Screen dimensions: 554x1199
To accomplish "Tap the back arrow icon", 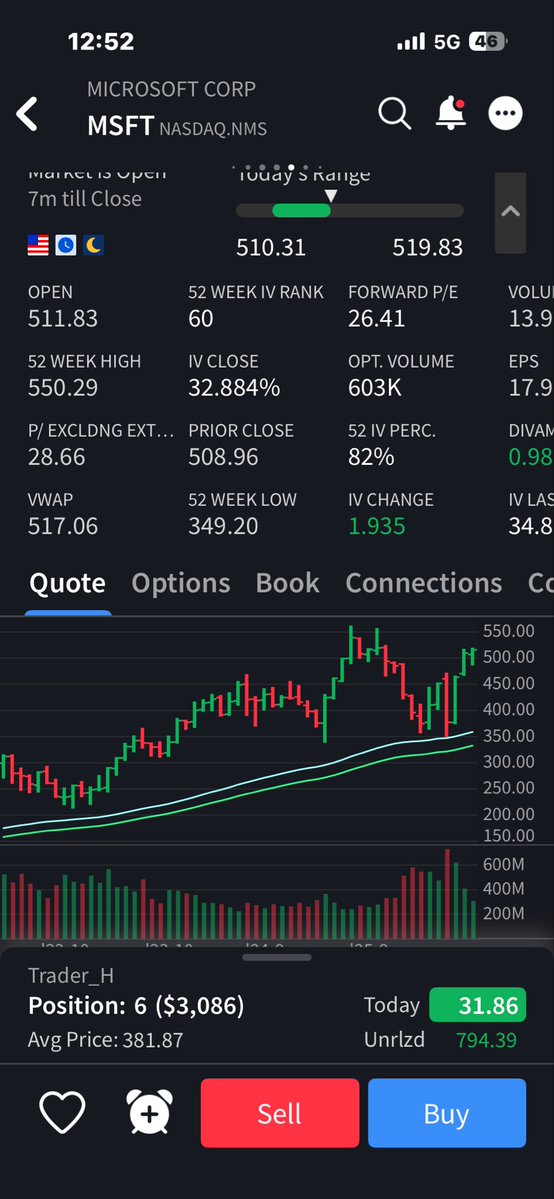I will (27, 114).
